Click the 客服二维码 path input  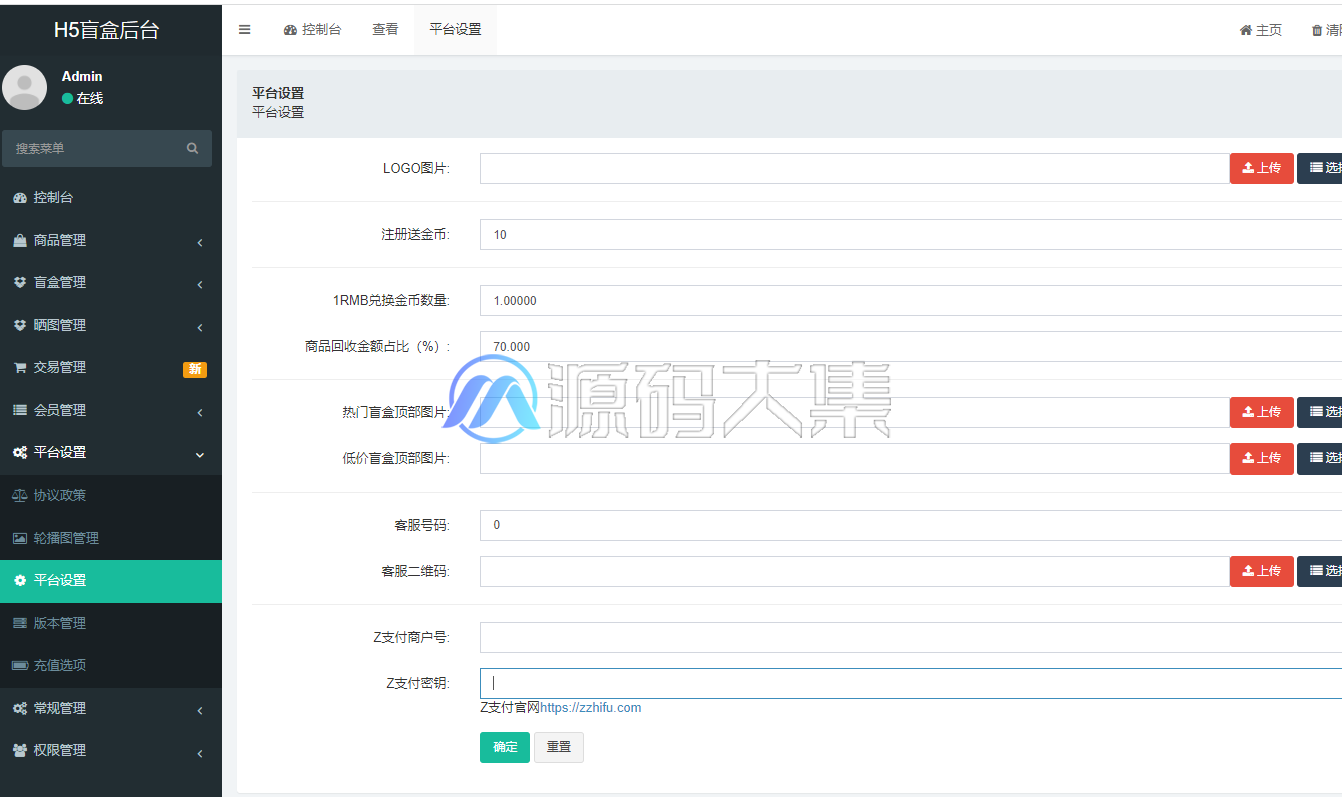[854, 571]
